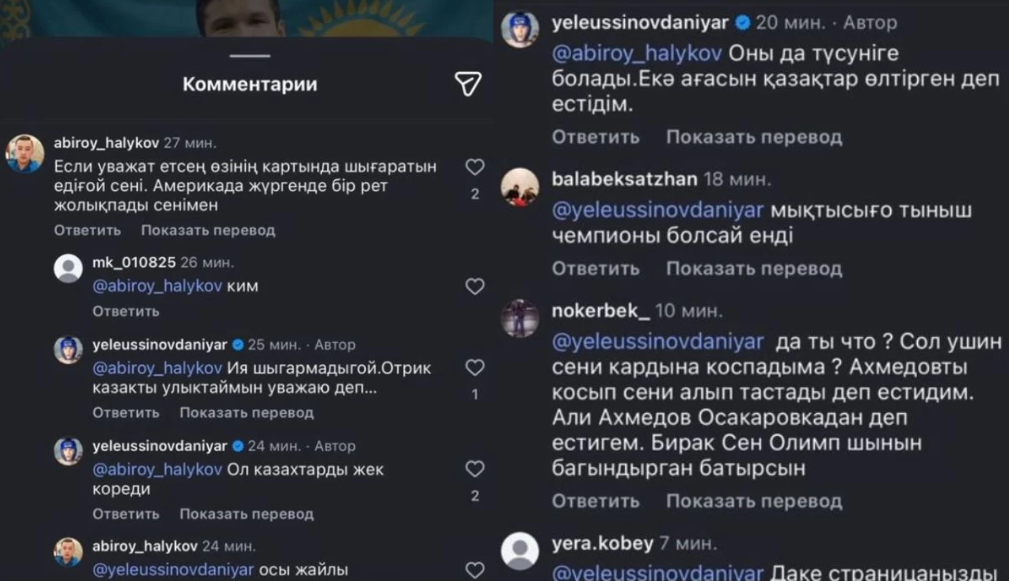Tap the share paper-plane icon beside Комментарии
The image size is (1009, 581).
point(468,84)
